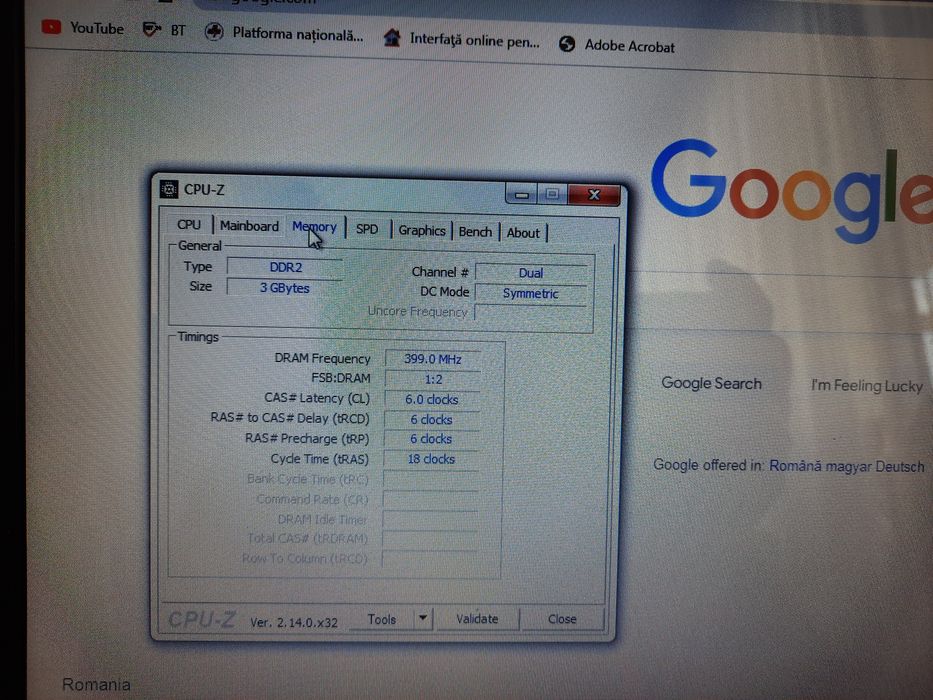Open Interfață online bookmark
Viewport: 933px width, 700px height.
click(x=462, y=39)
